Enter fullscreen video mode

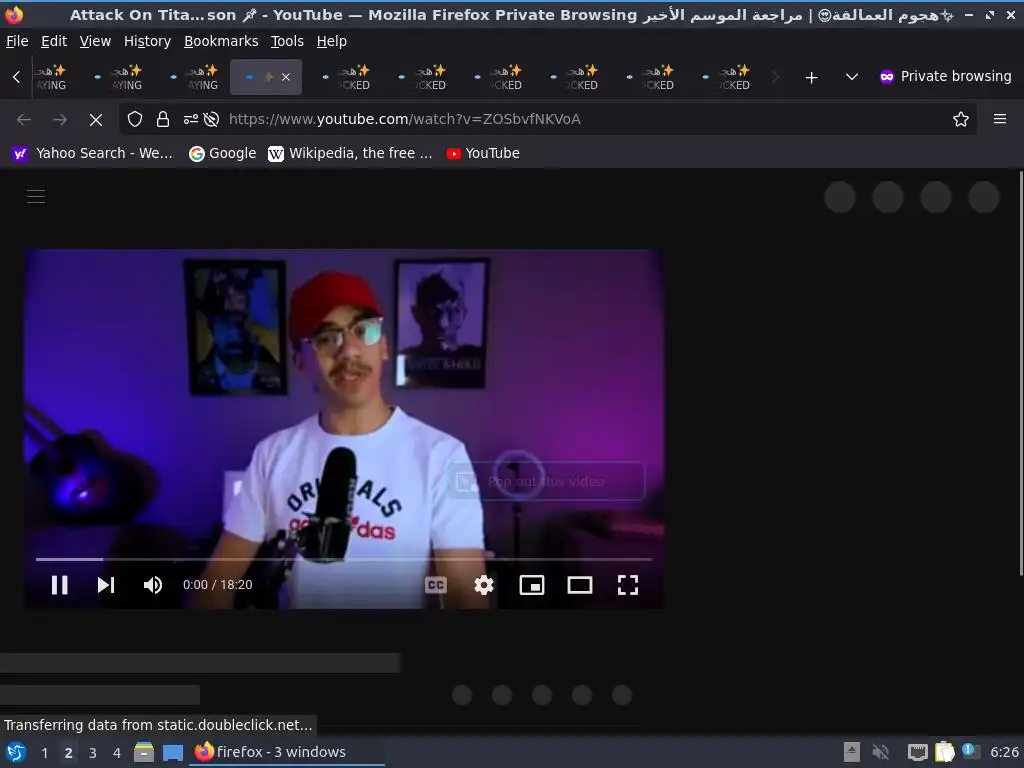(628, 585)
